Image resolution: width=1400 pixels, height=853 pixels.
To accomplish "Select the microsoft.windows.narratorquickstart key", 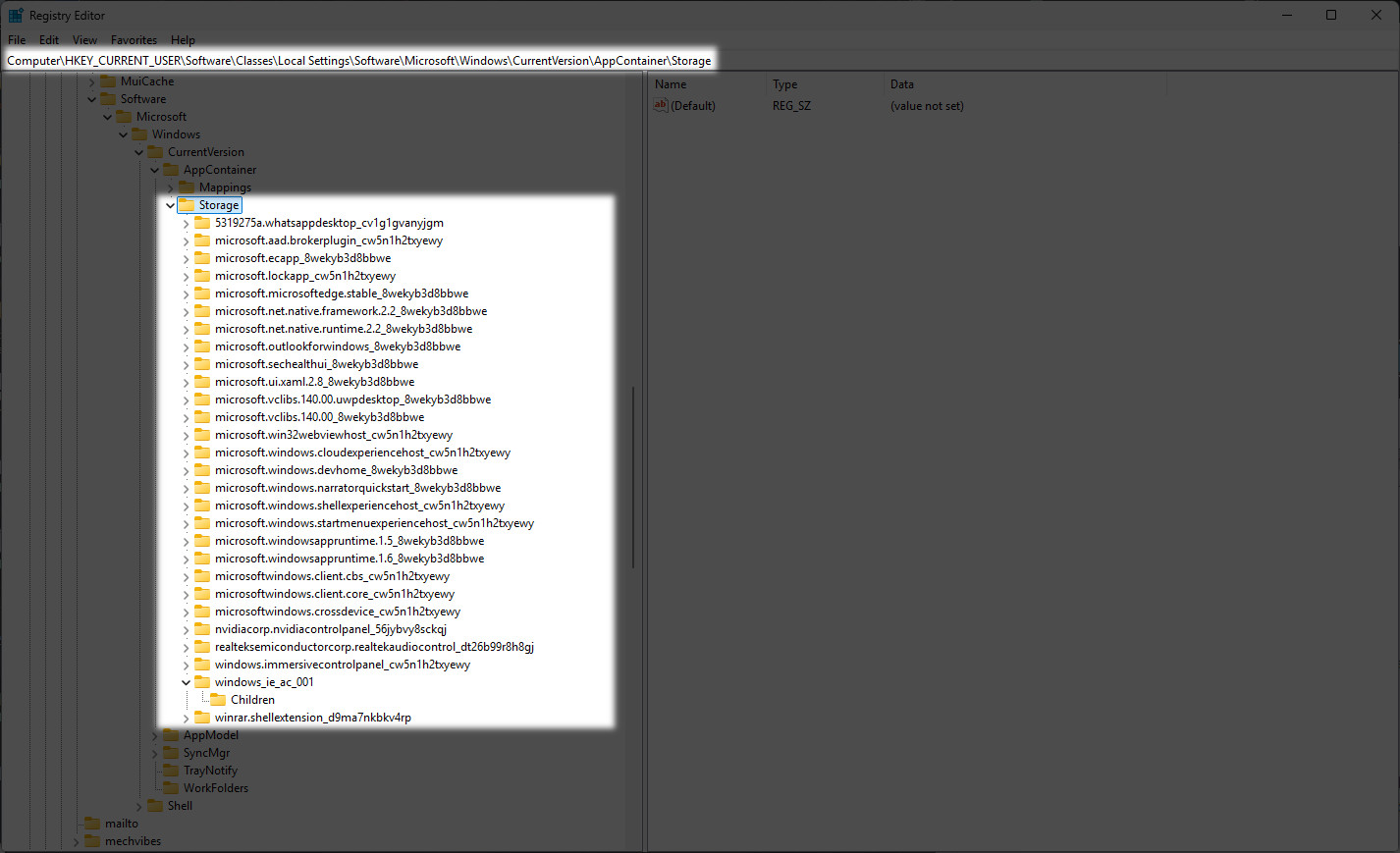I will (x=357, y=488).
